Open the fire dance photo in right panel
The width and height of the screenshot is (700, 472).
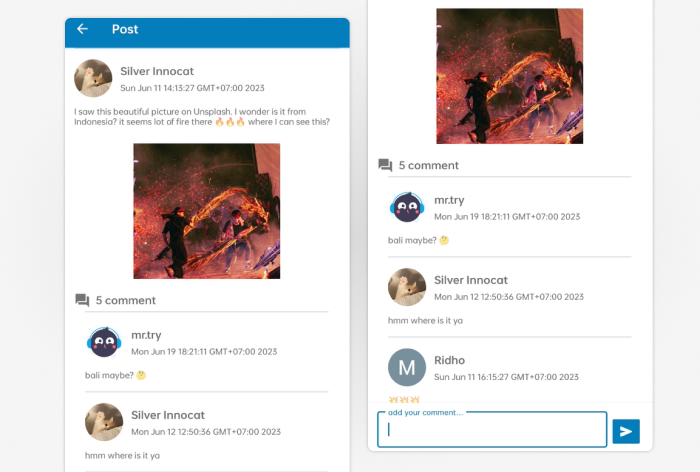[x=509, y=76]
